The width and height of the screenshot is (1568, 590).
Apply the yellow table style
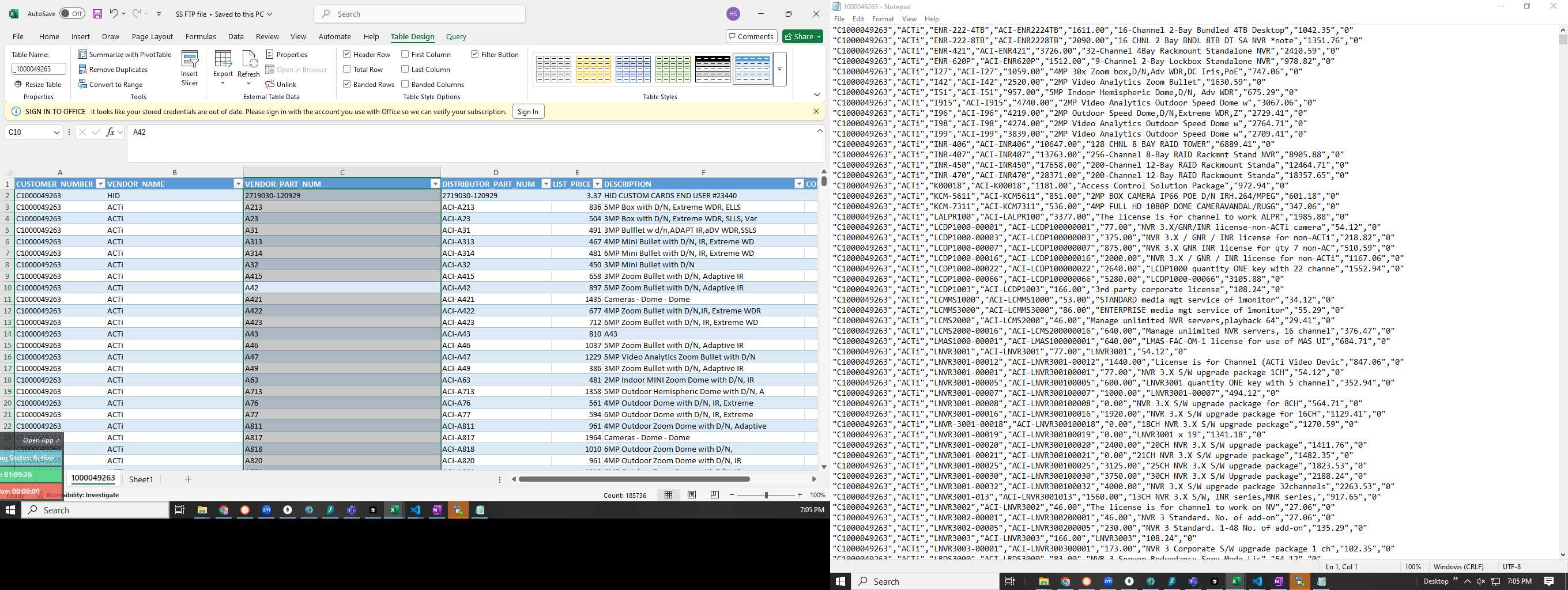pos(593,69)
